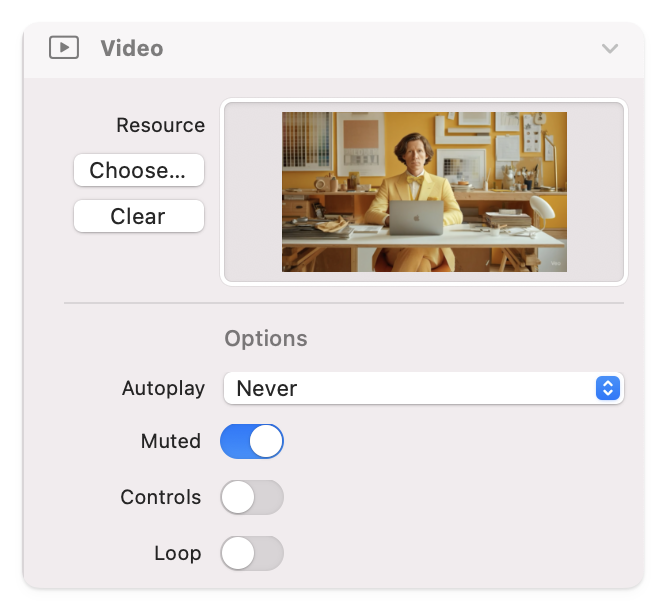The width and height of the screenshot is (666, 610).
Task: Click the blue arrows on Autoplay popup
Action: (x=607, y=388)
